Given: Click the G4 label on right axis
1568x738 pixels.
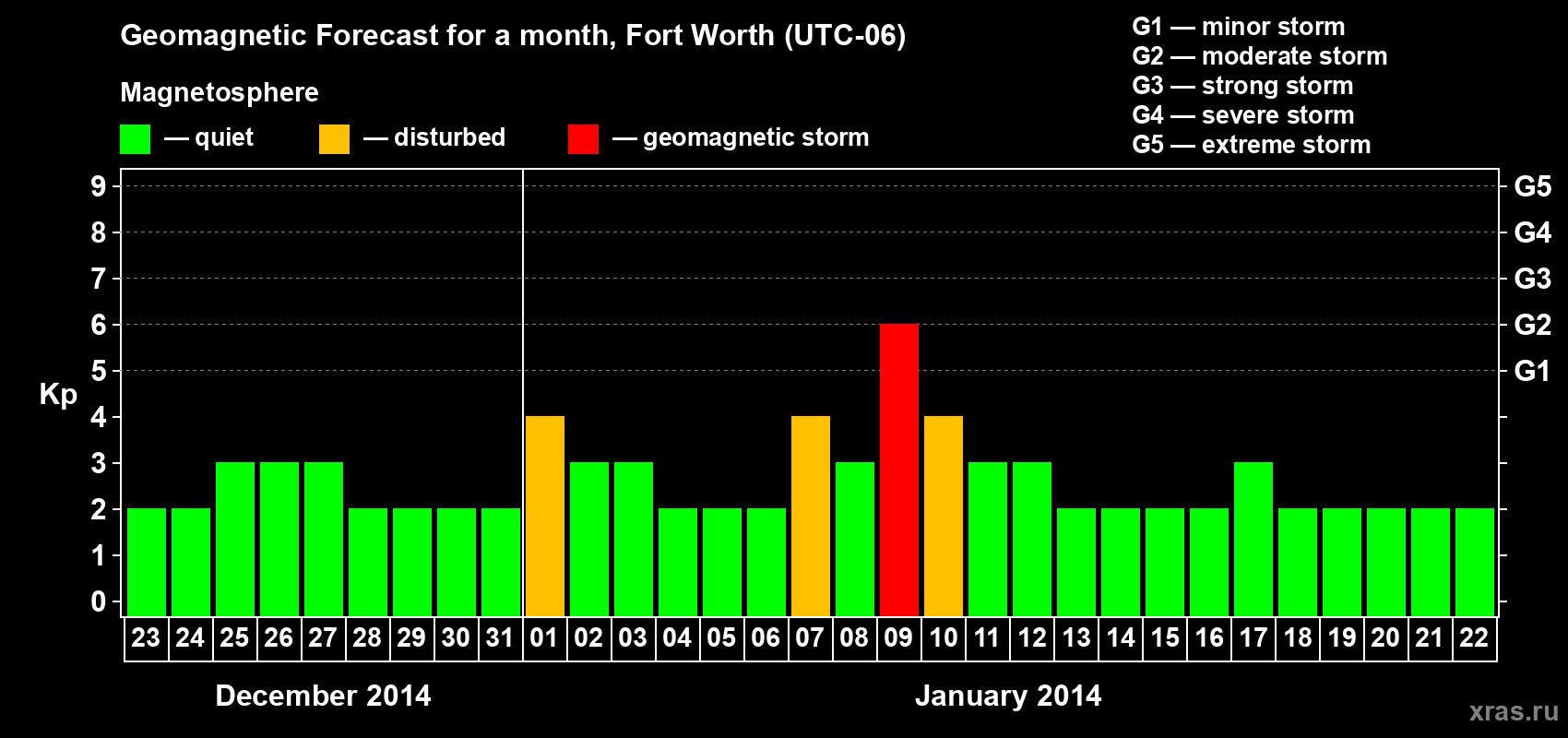Looking at the screenshot, I should point(1533,232).
